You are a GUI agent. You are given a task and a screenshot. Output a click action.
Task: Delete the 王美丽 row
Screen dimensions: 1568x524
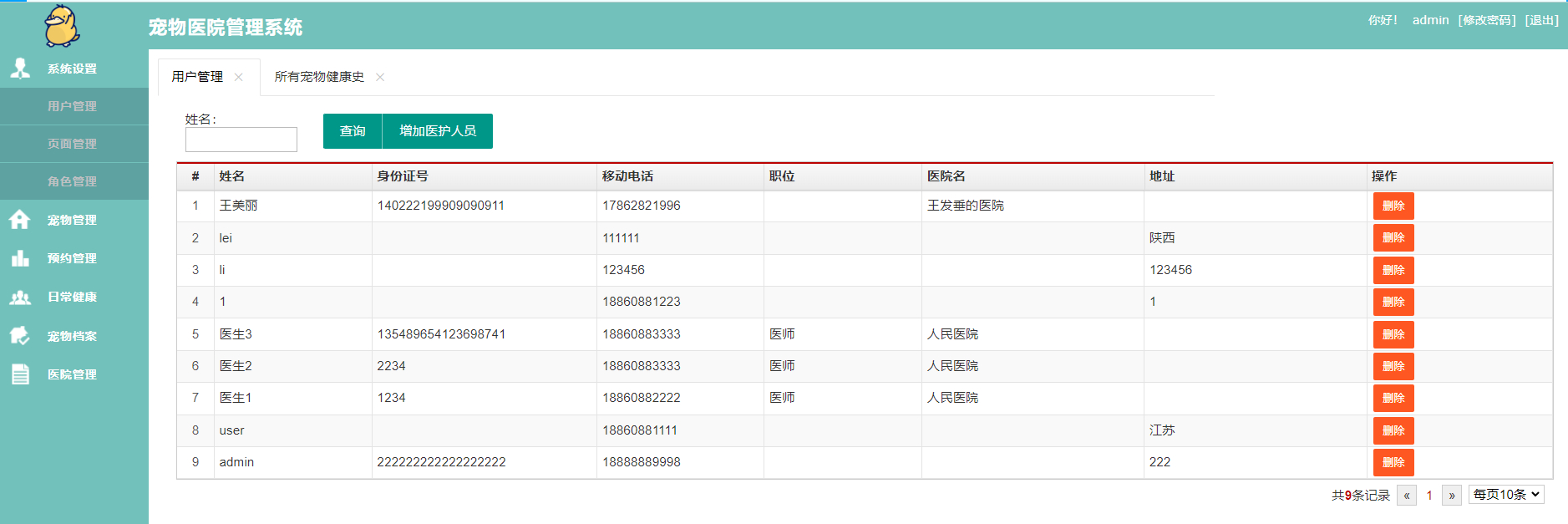(x=1393, y=206)
